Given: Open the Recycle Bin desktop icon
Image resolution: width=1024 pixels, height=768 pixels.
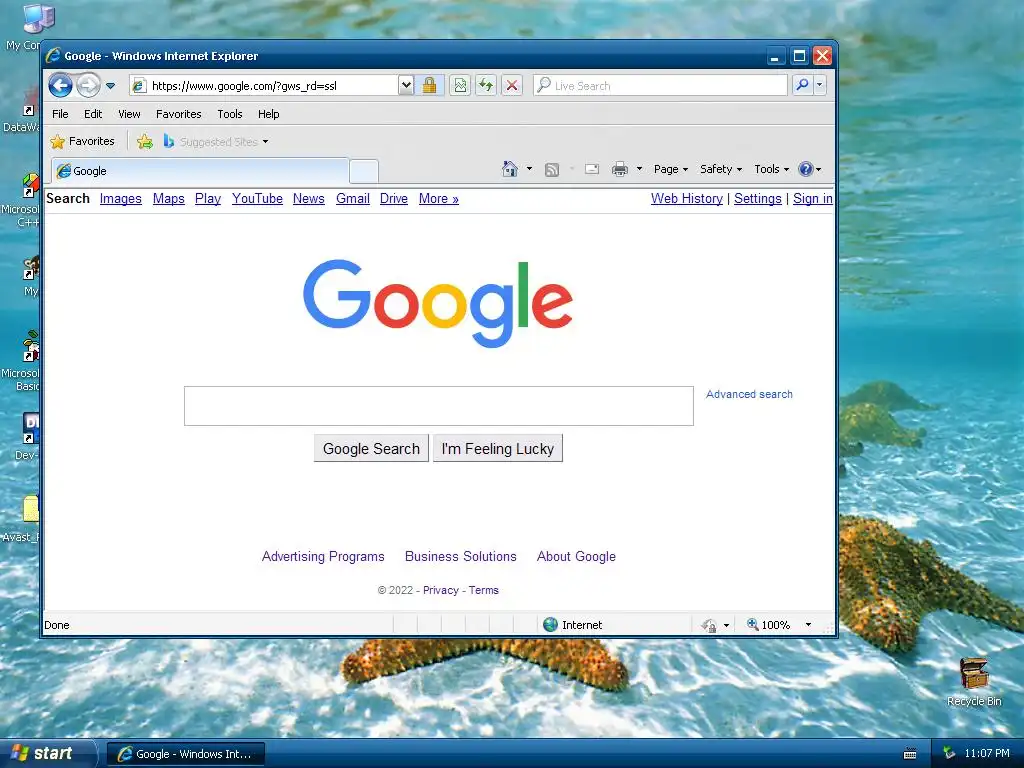Looking at the screenshot, I should [x=974, y=682].
